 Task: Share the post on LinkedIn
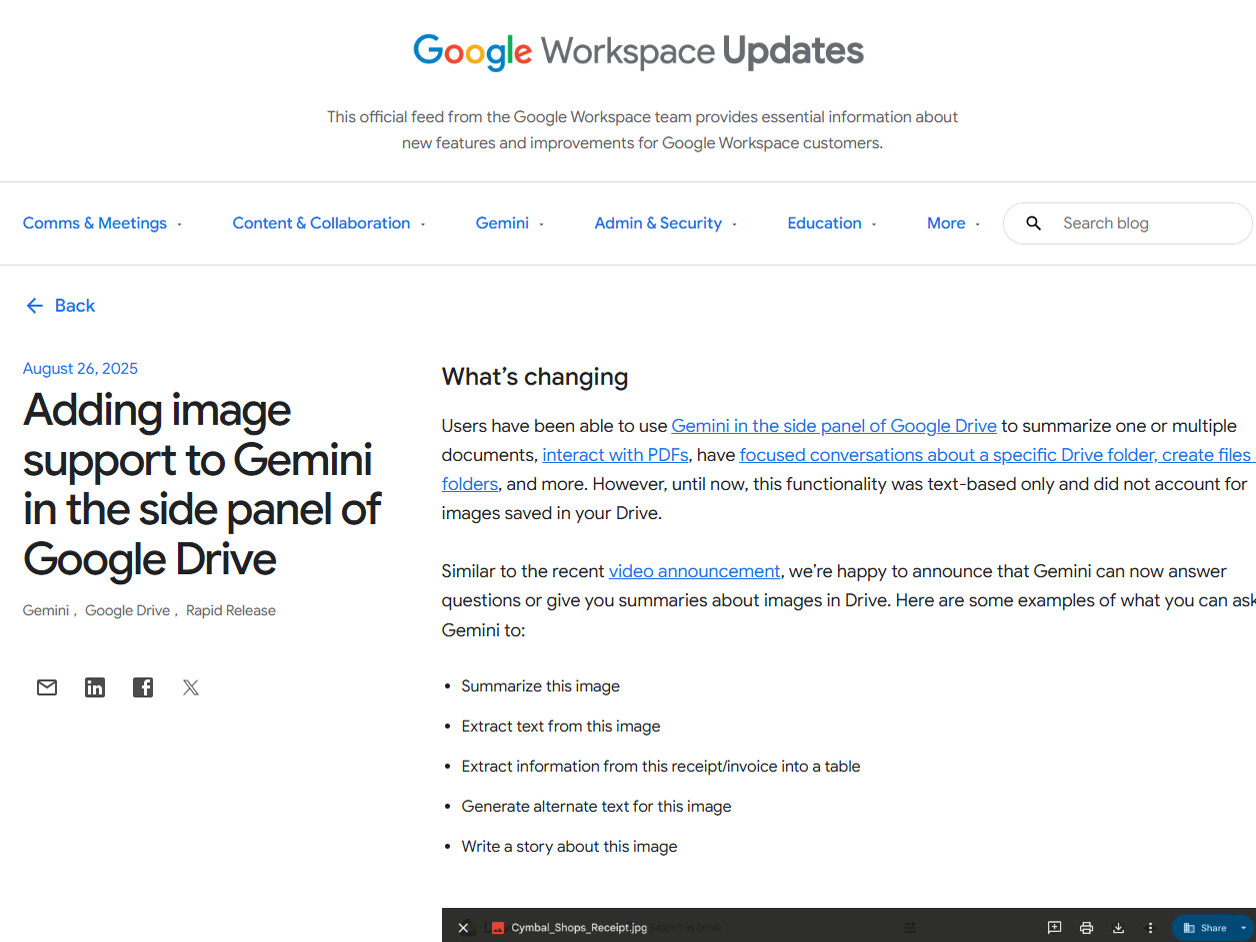tap(94, 687)
